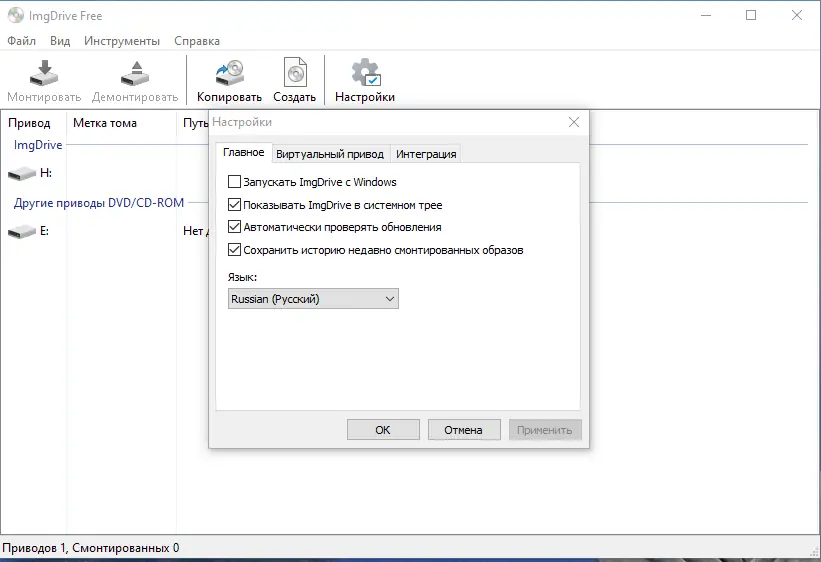Click status bar text Приводов 1, Смонтированных 0
The image size is (821, 562).
[x=91, y=548]
